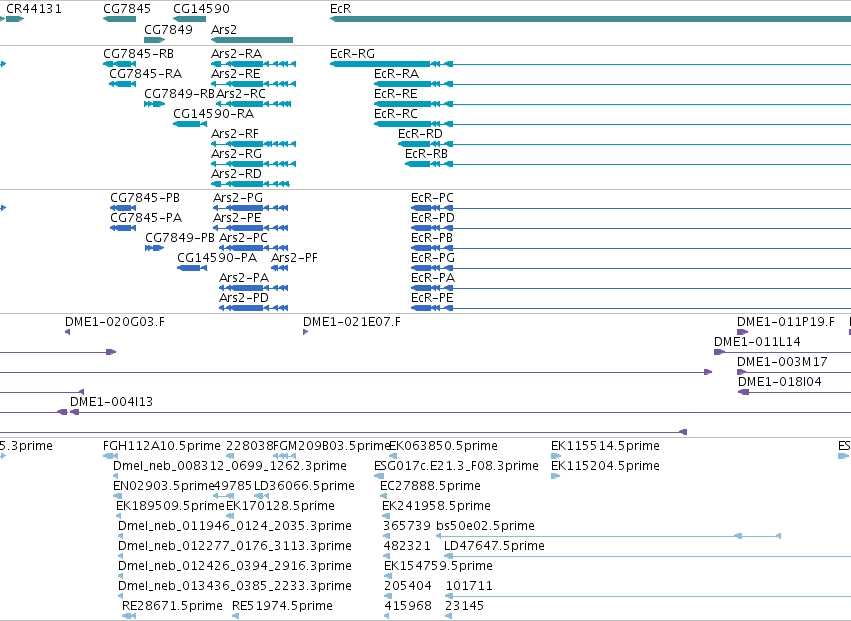Open the EcR-PD protein label
This screenshot has width=851, height=621.
click(x=433, y=218)
